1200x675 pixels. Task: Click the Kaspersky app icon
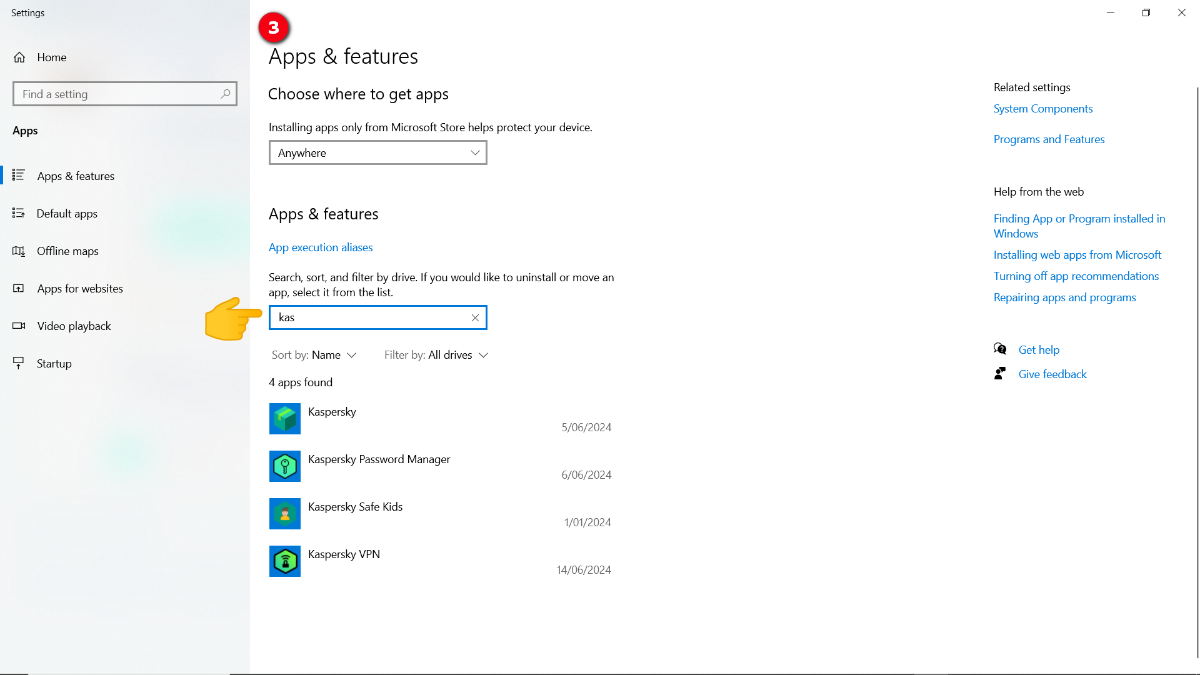[285, 419]
